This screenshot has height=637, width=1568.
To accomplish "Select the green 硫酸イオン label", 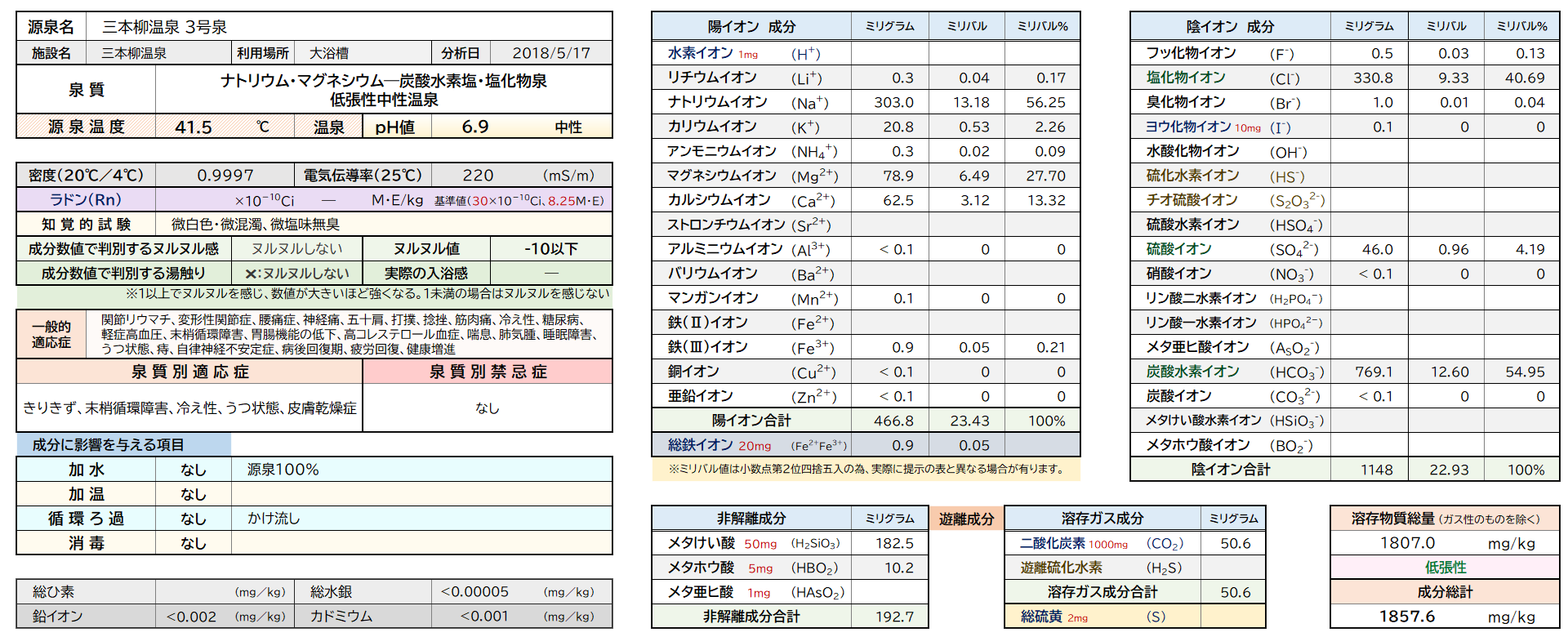I will pyautogui.click(x=1178, y=249).
